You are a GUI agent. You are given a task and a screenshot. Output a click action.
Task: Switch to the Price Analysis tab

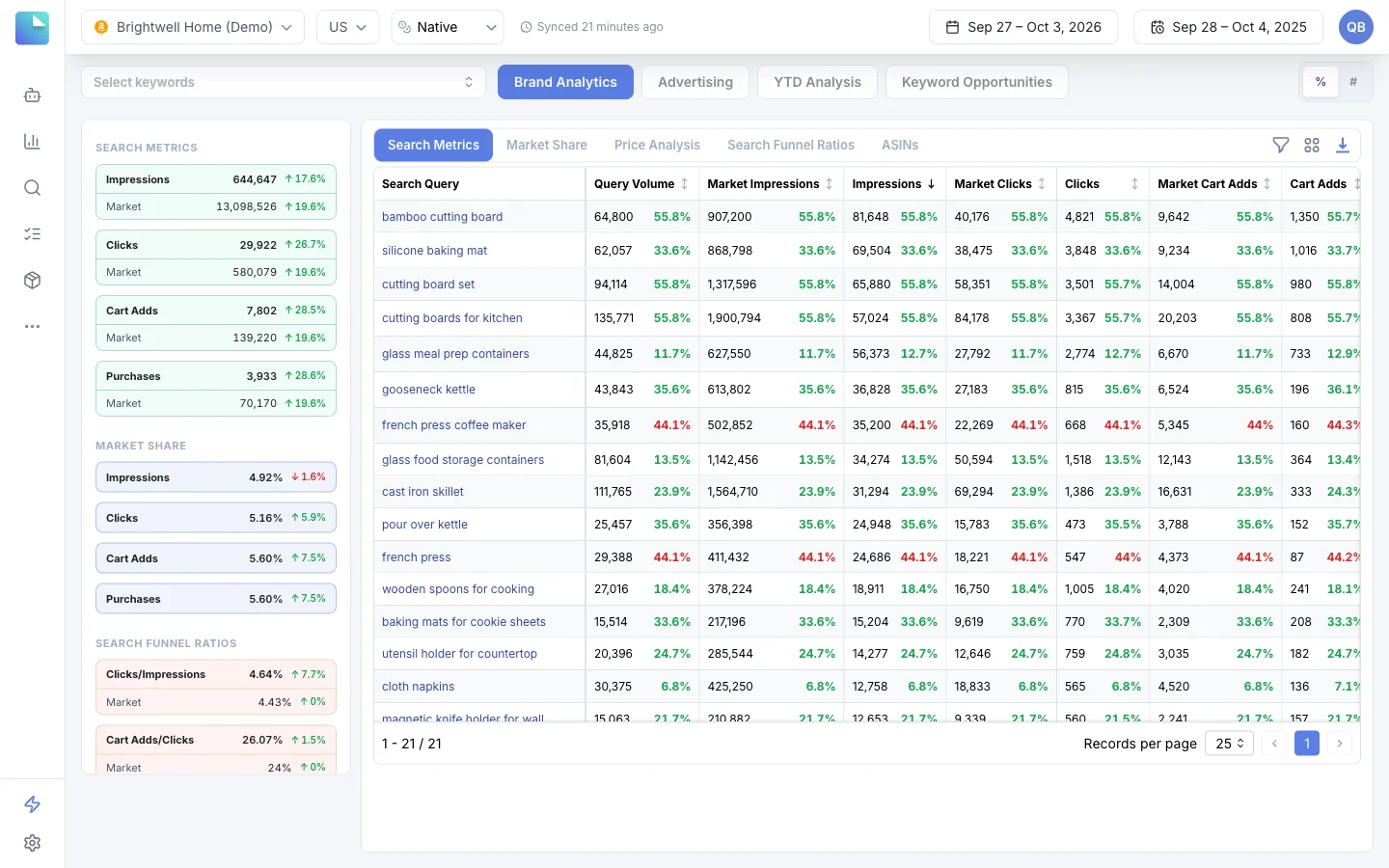(657, 145)
